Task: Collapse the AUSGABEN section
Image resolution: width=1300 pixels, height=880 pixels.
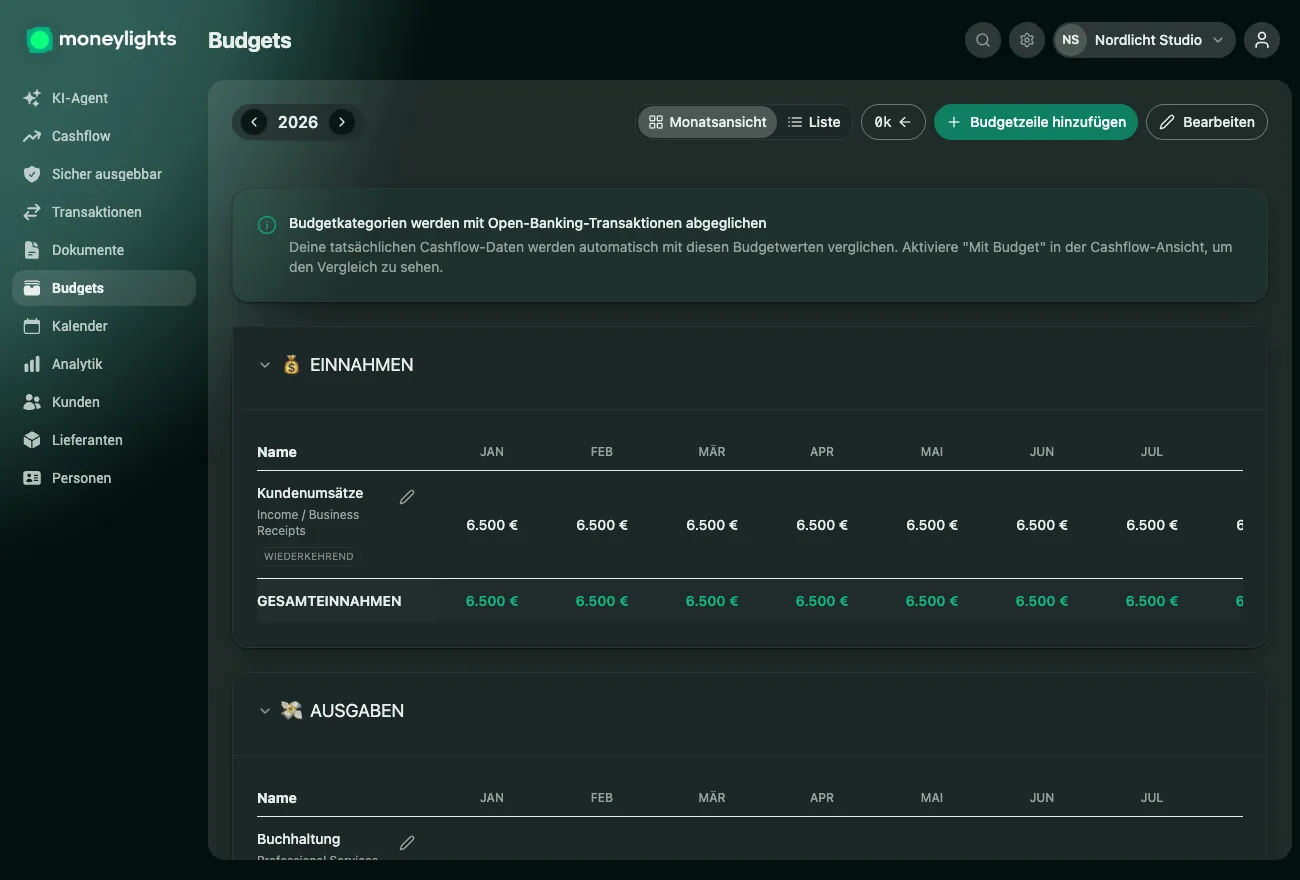Action: pyautogui.click(x=265, y=711)
